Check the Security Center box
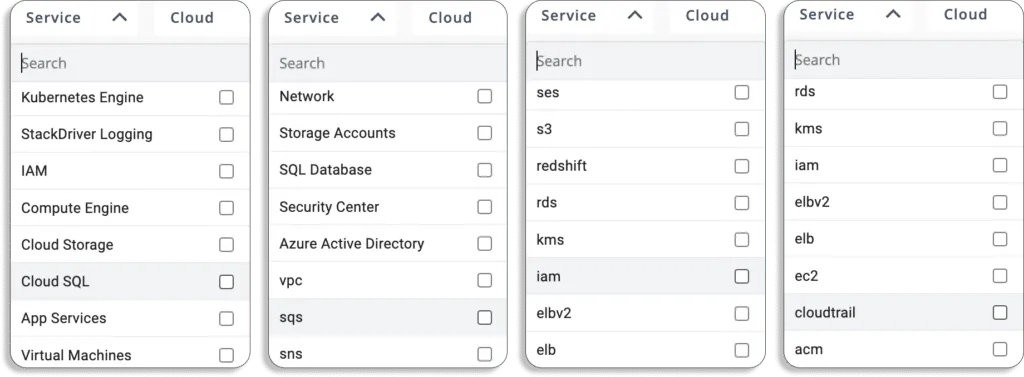Screen dimensions: 1024x377 tap(485, 206)
